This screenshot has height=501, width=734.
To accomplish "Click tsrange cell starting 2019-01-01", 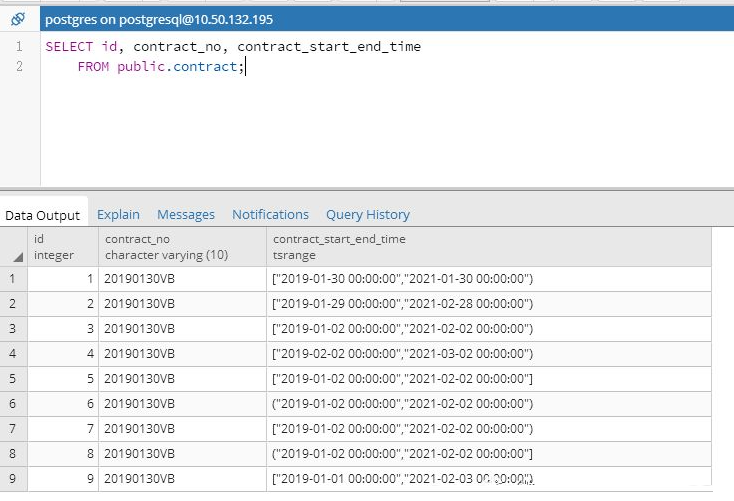I will [489, 479].
